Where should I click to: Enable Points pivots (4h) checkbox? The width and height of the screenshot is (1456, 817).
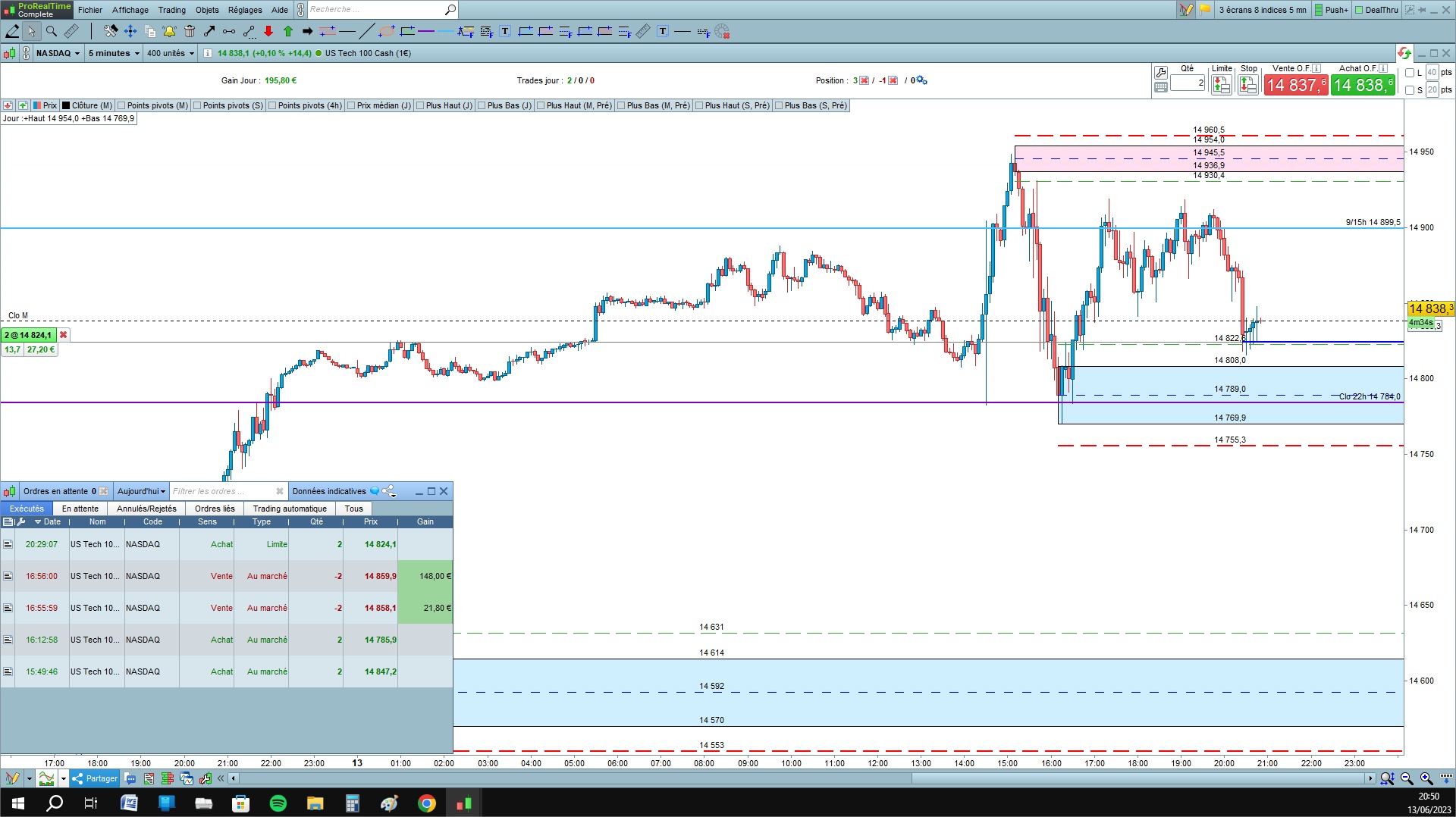[x=272, y=105]
